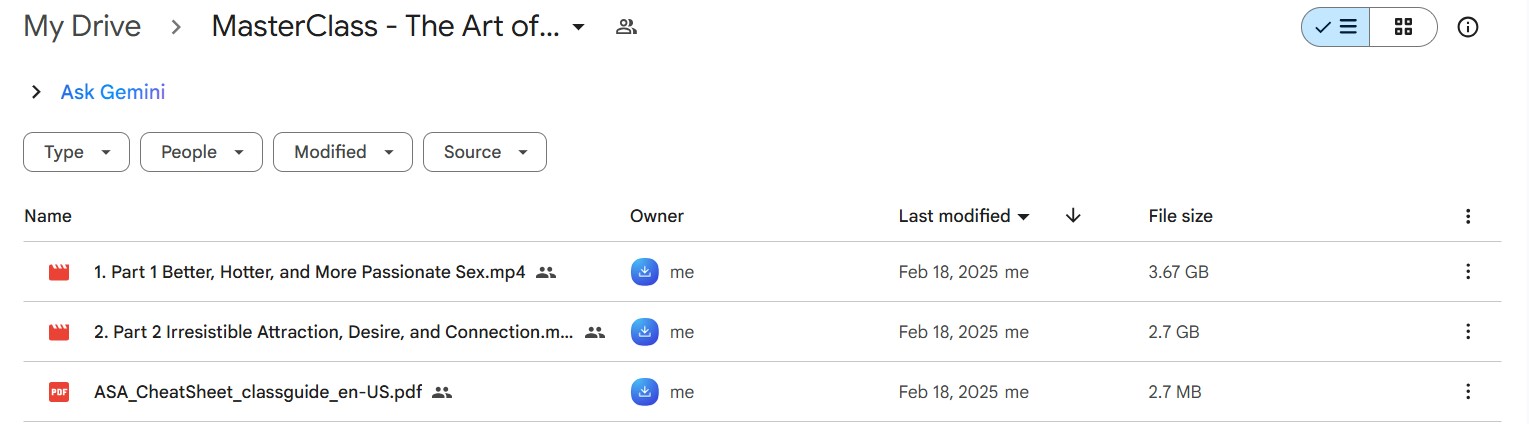Click the shared folder people icon
The height and width of the screenshot is (424, 1529).
(627, 28)
